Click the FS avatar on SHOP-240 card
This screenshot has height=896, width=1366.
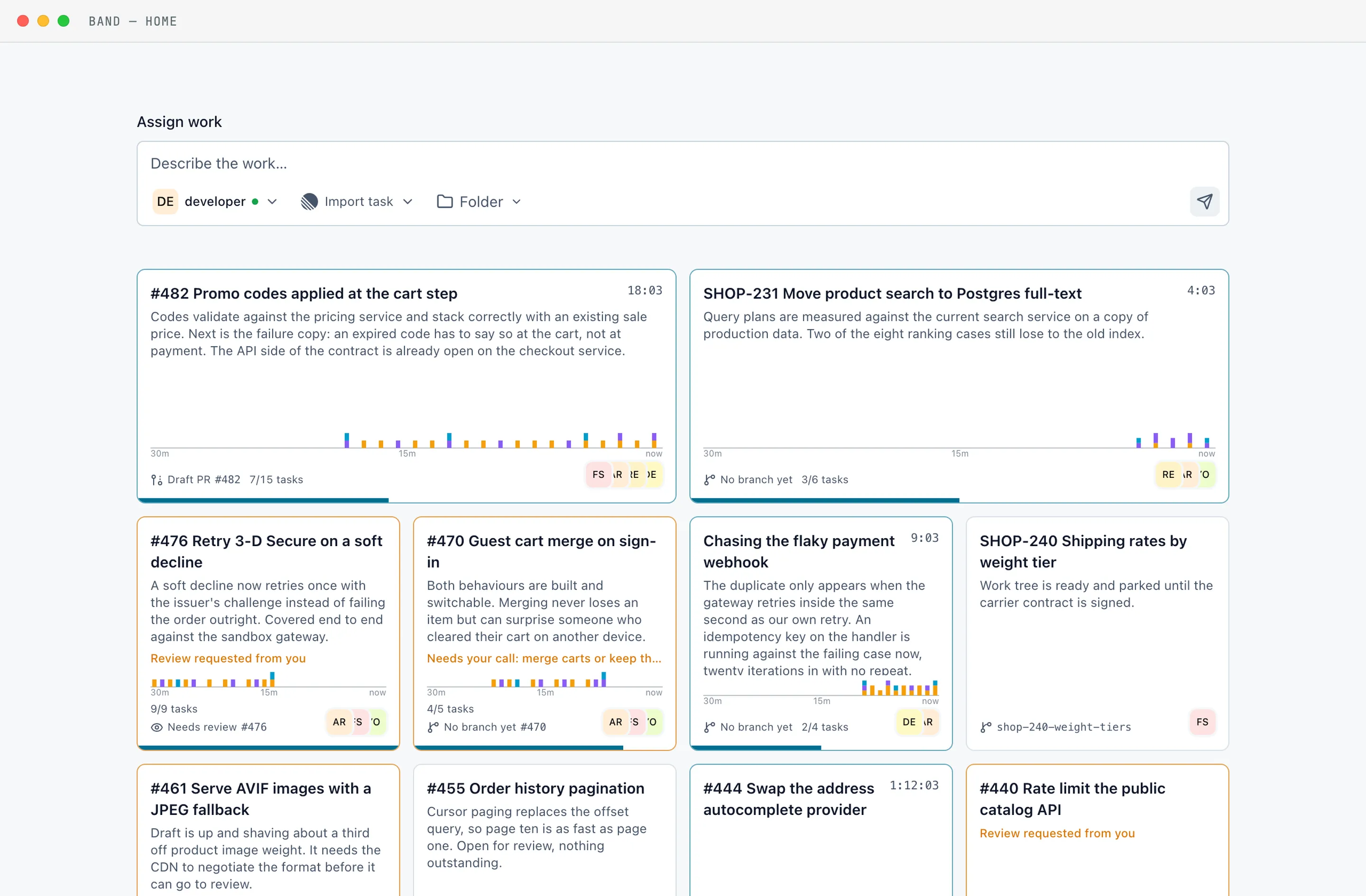tap(1202, 722)
